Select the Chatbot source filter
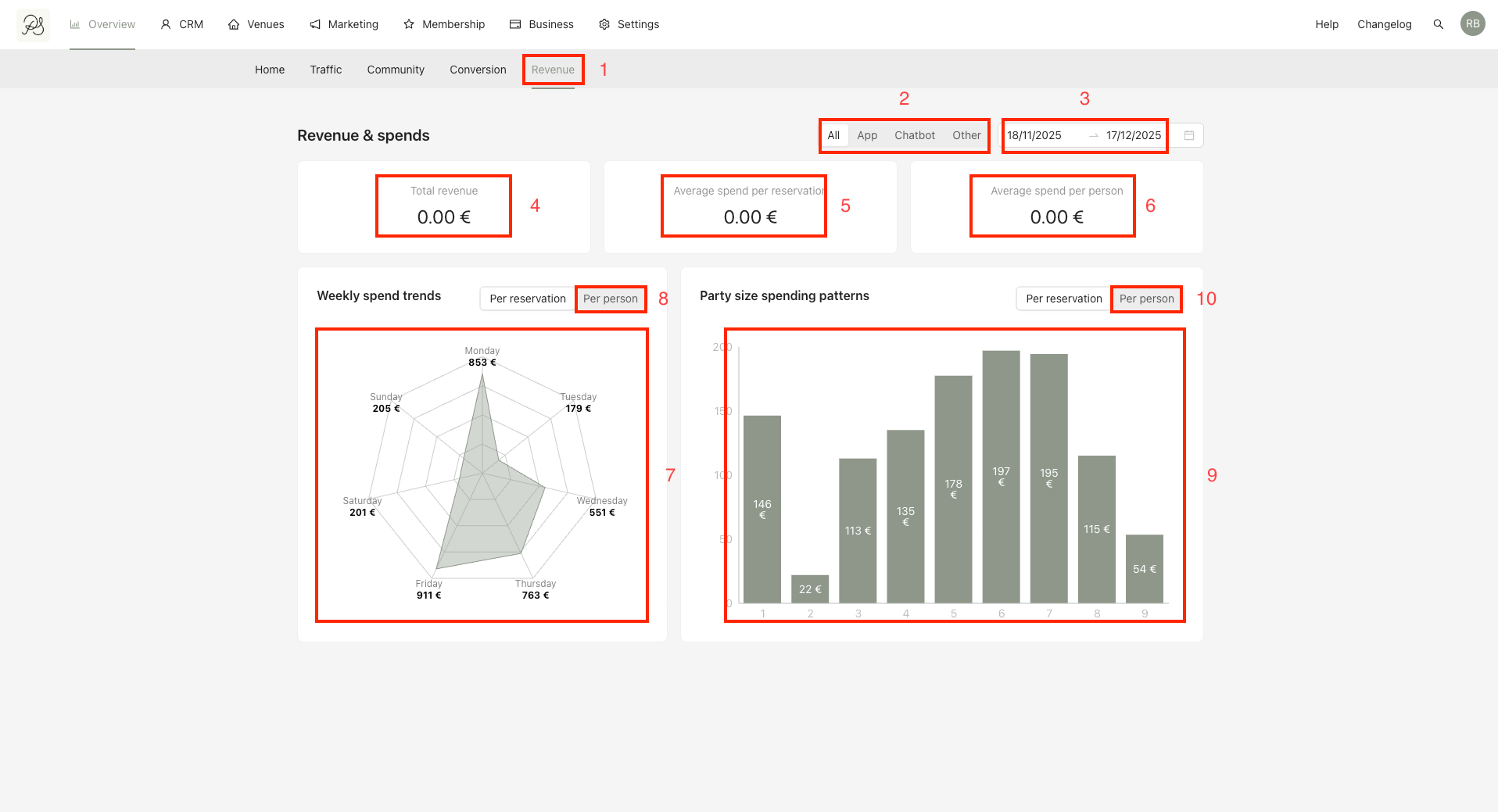 tap(915, 135)
